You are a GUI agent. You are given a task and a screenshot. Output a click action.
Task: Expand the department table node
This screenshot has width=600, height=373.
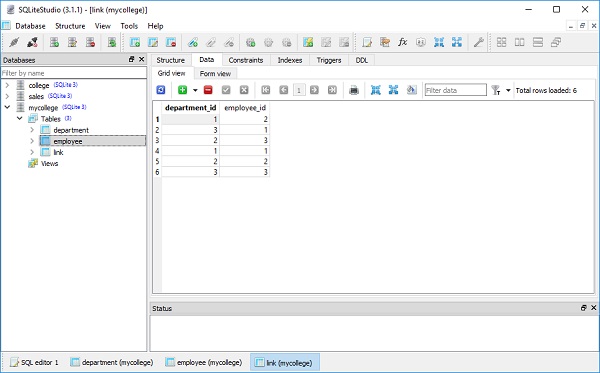click(32, 130)
